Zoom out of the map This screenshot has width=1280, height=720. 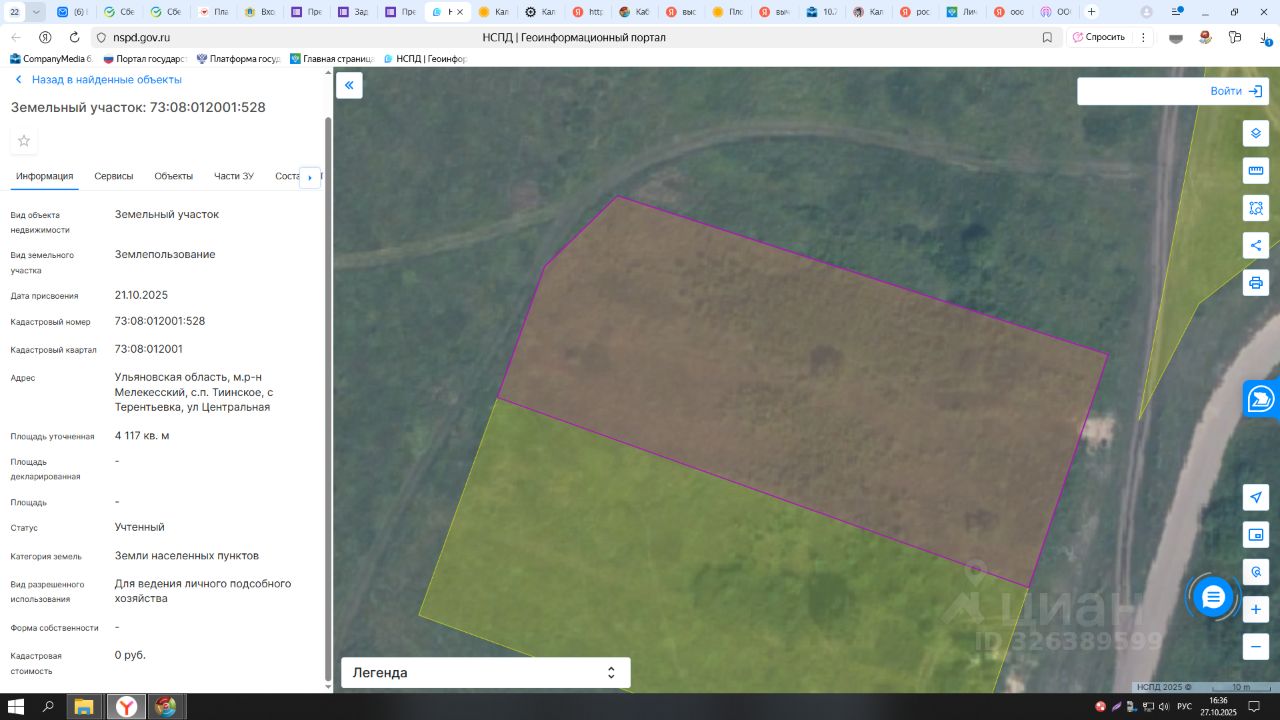1256,647
